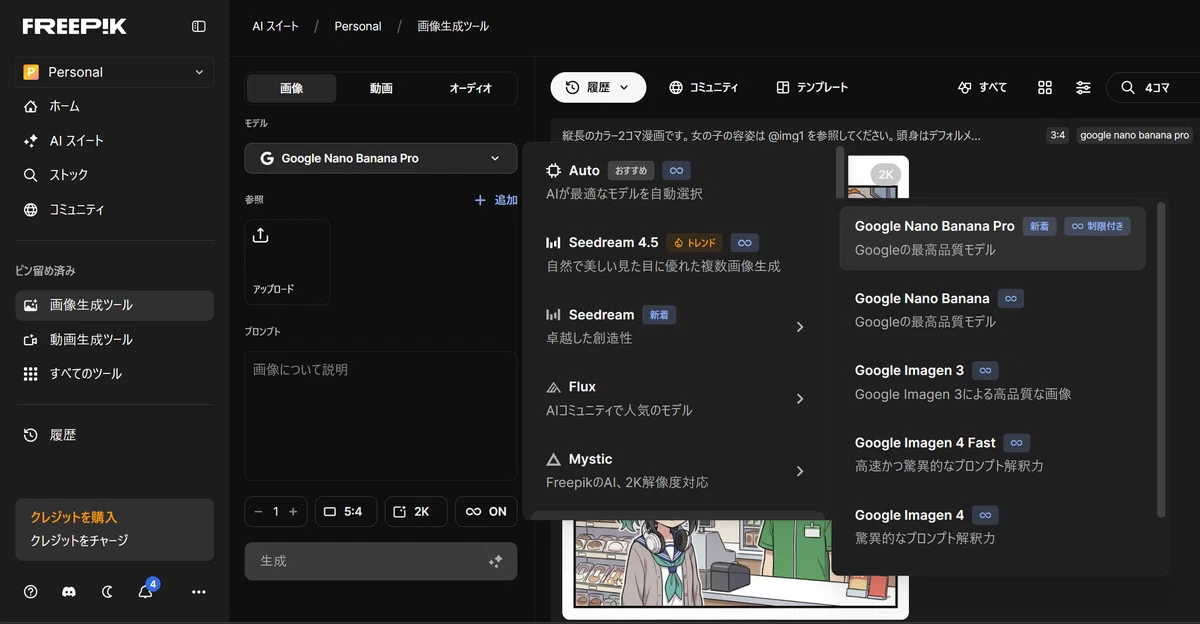This screenshot has height=624, width=1200.
Task: Select Google Nano Banana Pro submenu option
Action: point(992,238)
